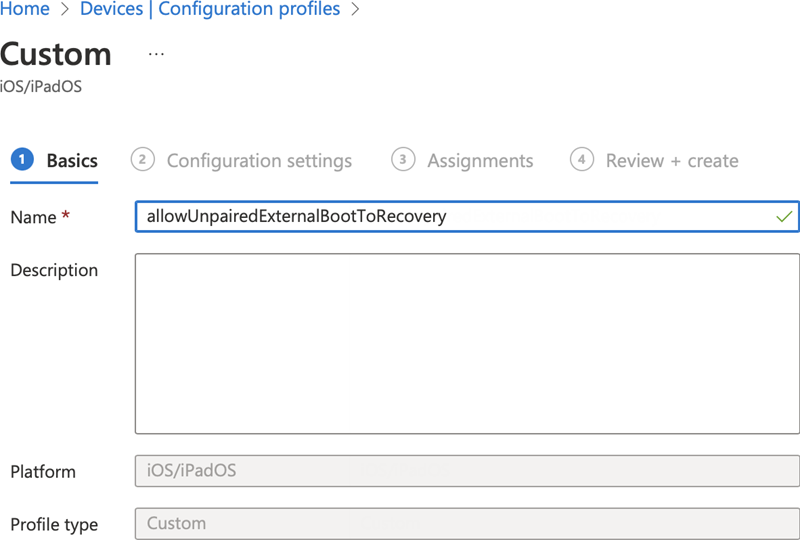Click the step 1 circle icon

click(x=22, y=159)
